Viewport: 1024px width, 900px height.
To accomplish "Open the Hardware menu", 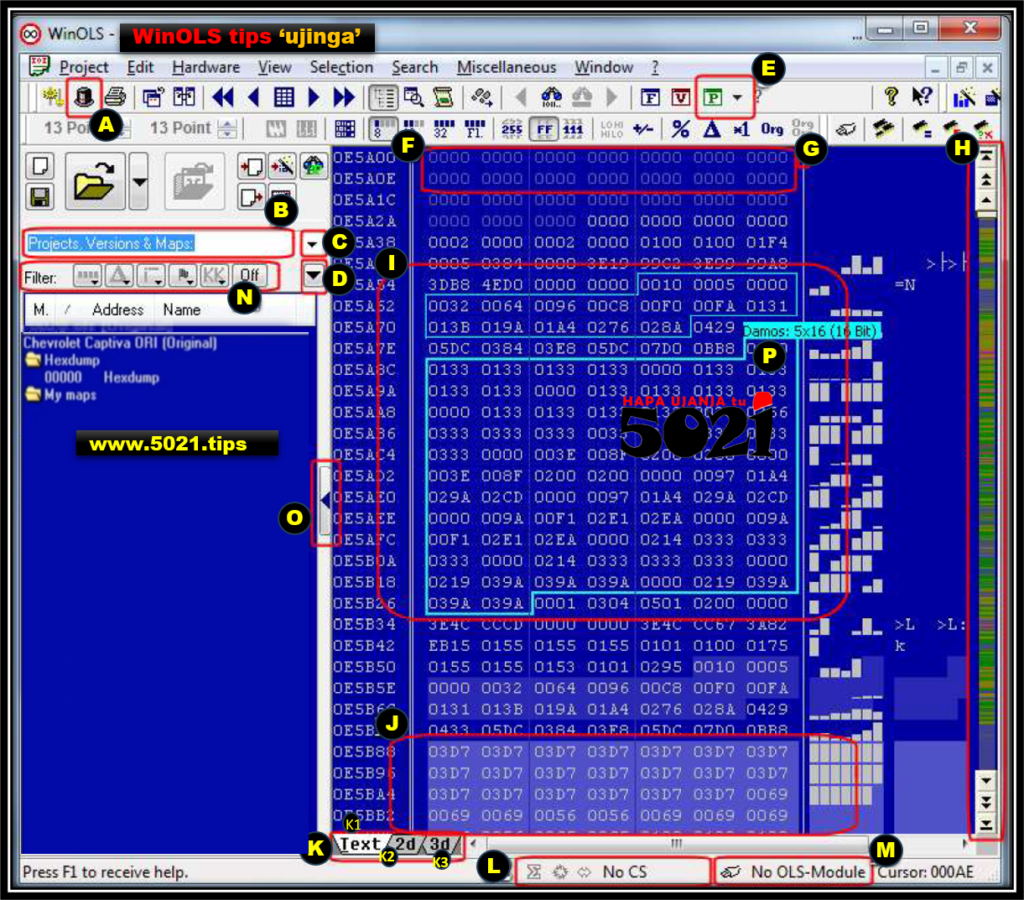I will point(205,67).
